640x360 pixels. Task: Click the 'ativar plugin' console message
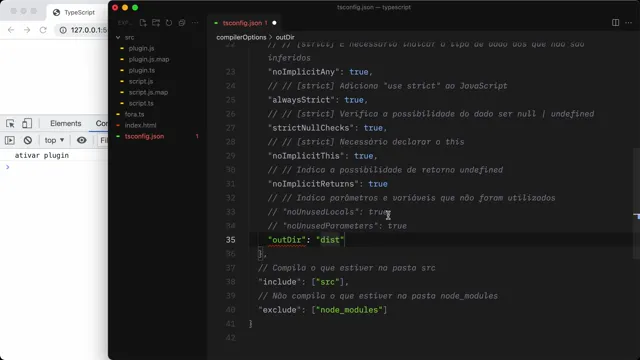point(42,155)
